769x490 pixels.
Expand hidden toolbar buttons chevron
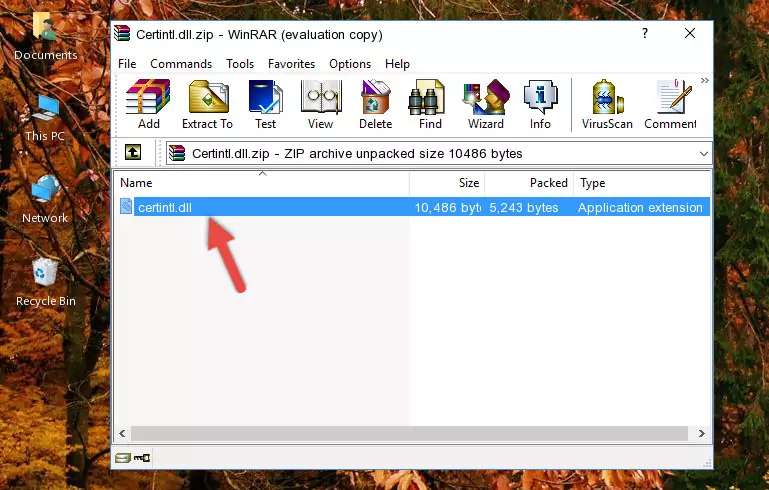(x=705, y=80)
